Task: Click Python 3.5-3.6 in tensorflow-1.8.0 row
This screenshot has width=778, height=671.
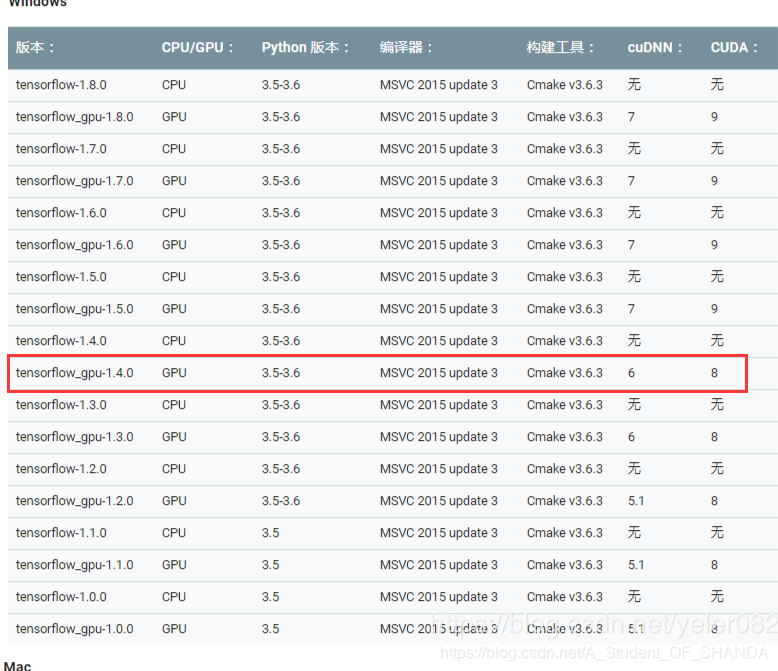Action: click(281, 85)
